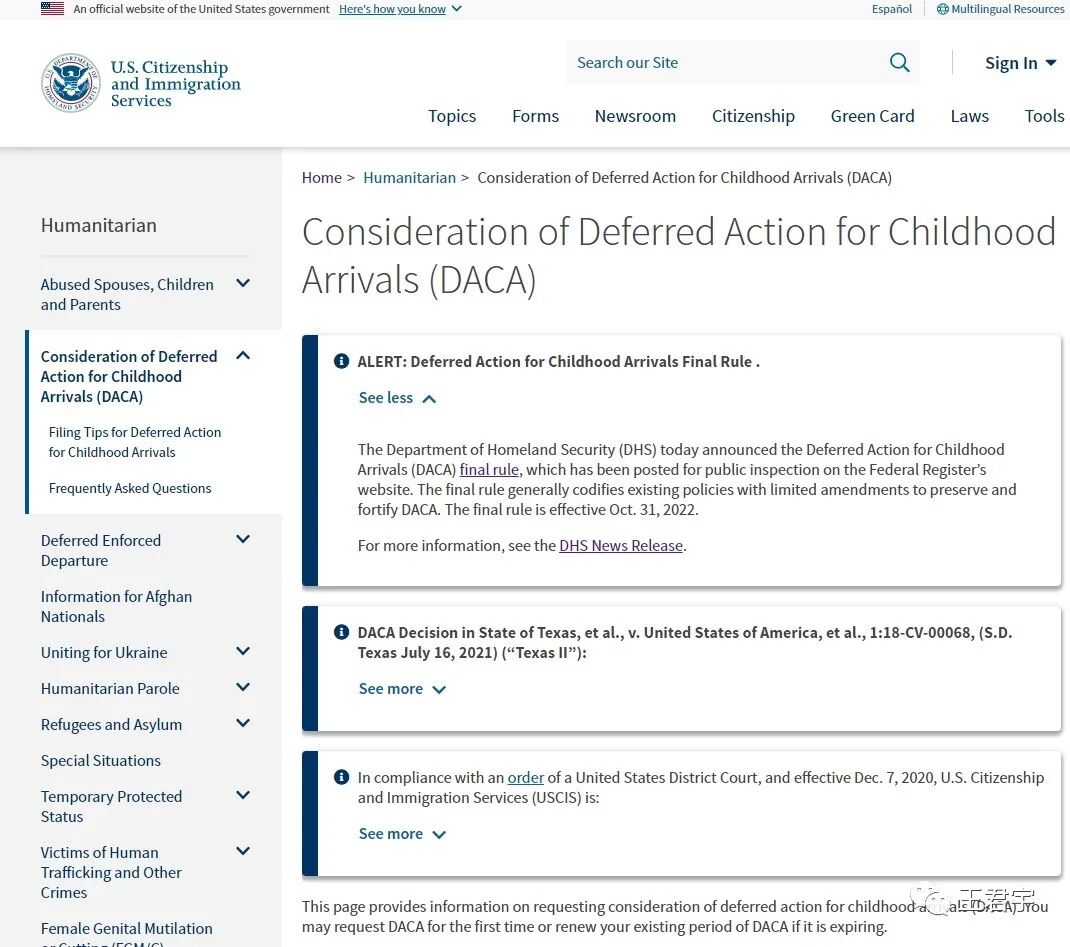
Task: Open the Topics menu
Action: coord(452,116)
